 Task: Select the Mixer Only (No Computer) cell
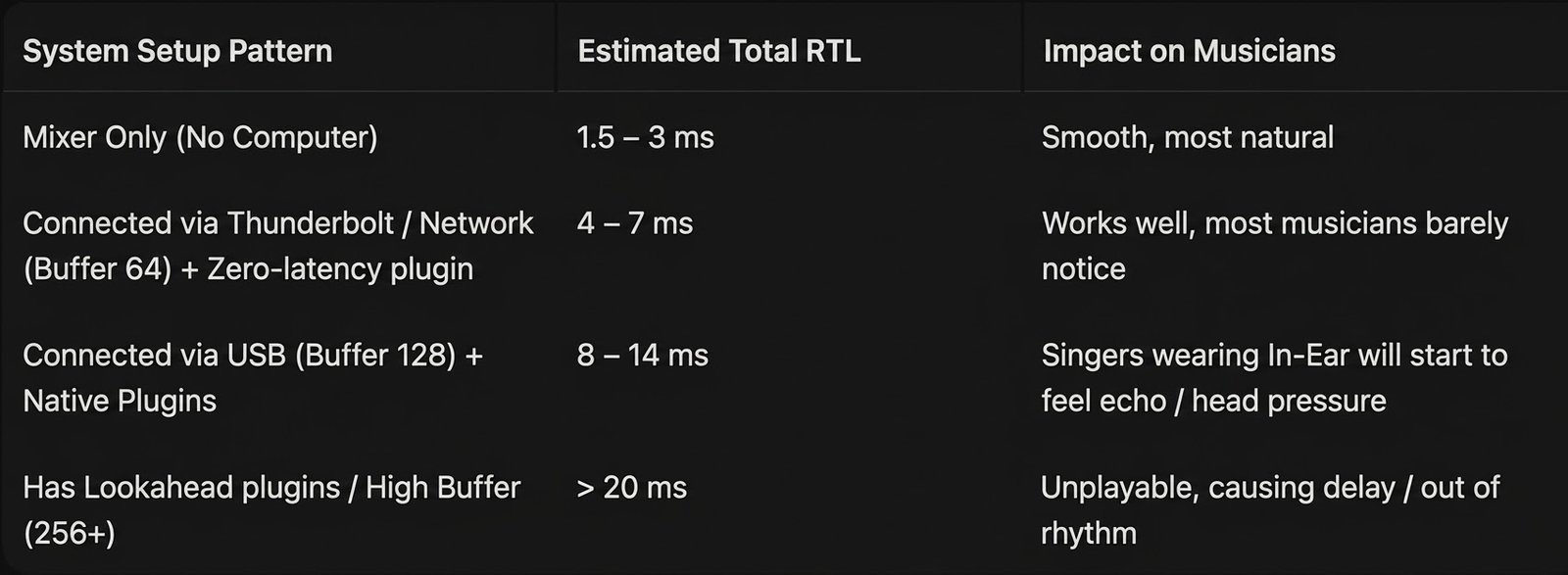point(200,137)
